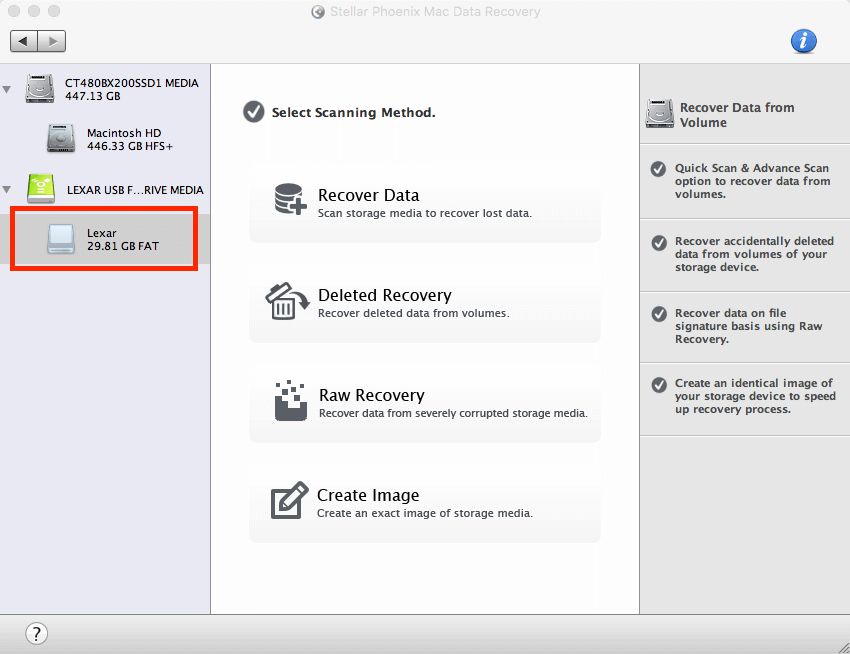Screen dimensions: 850x654
Task: Choose the Create Image option
Action: 425,502
